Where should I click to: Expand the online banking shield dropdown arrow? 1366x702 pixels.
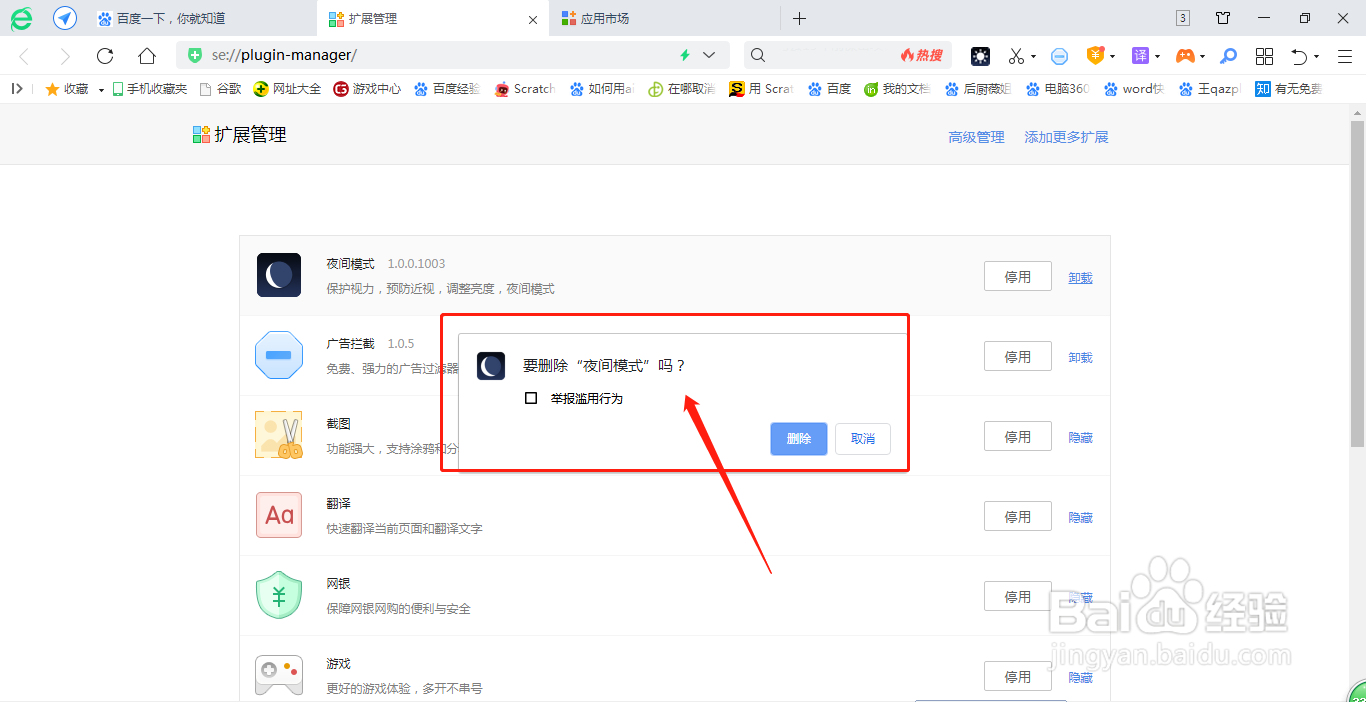(1112, 57)
